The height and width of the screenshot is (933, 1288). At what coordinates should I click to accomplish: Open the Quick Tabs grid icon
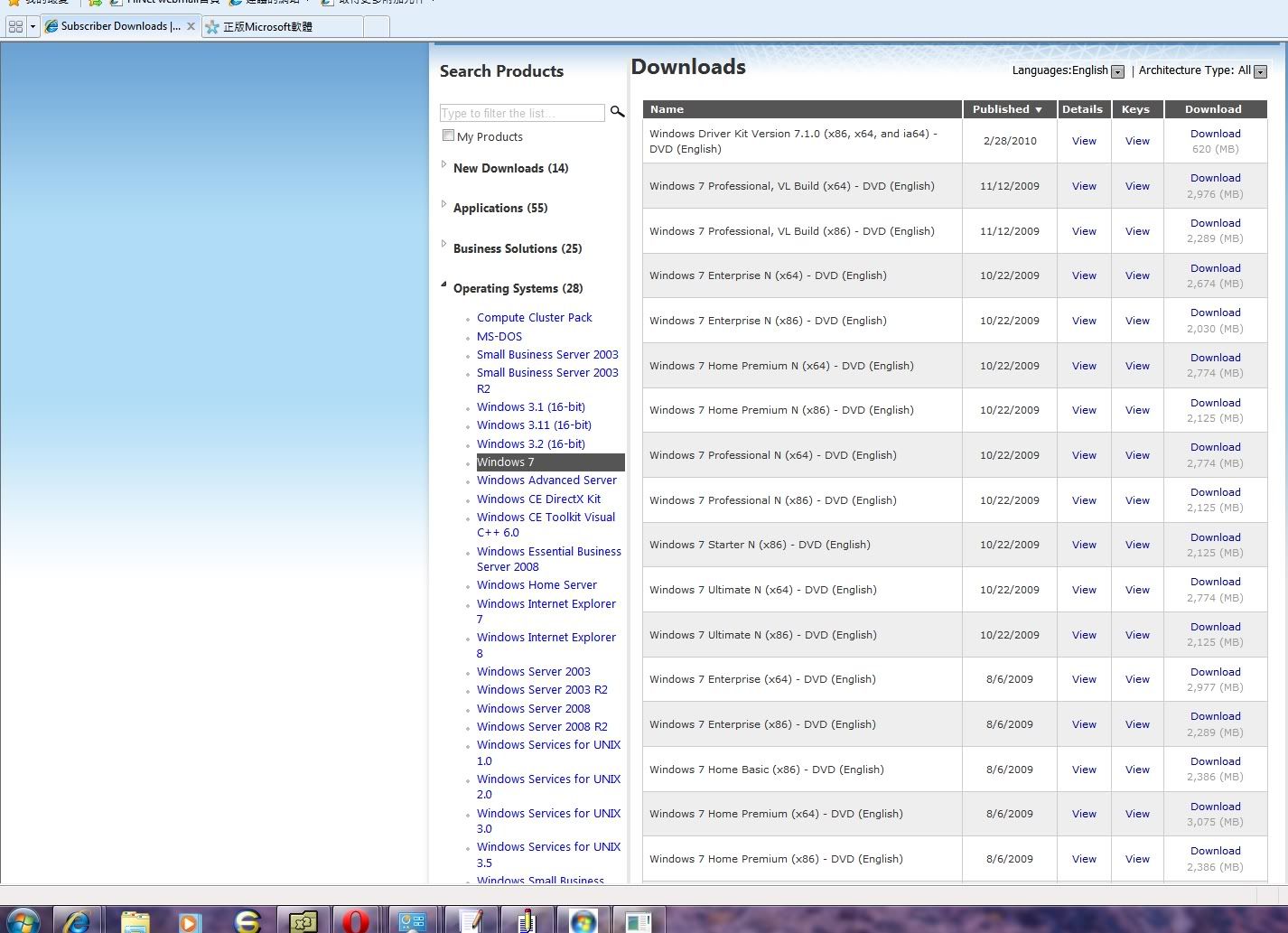click(x=15, y=26)
